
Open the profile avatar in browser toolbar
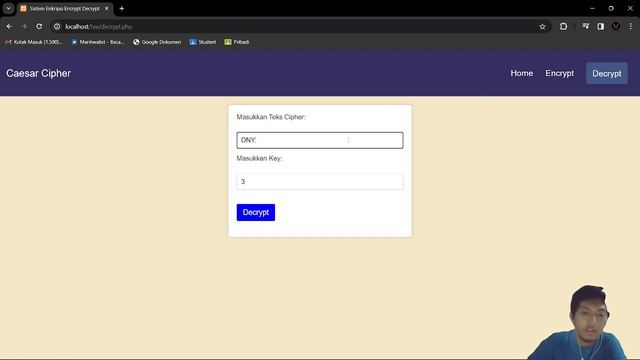616,27
